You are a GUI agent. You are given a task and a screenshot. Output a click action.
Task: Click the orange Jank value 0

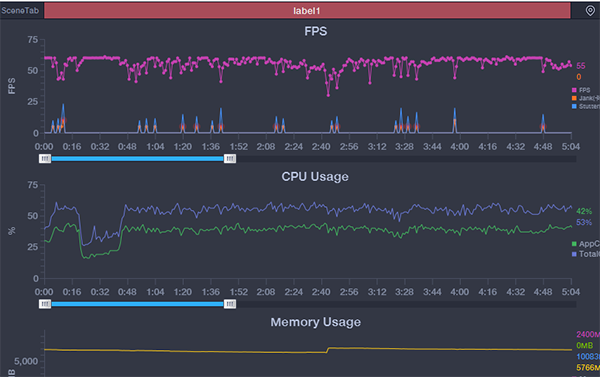point(579,77)
